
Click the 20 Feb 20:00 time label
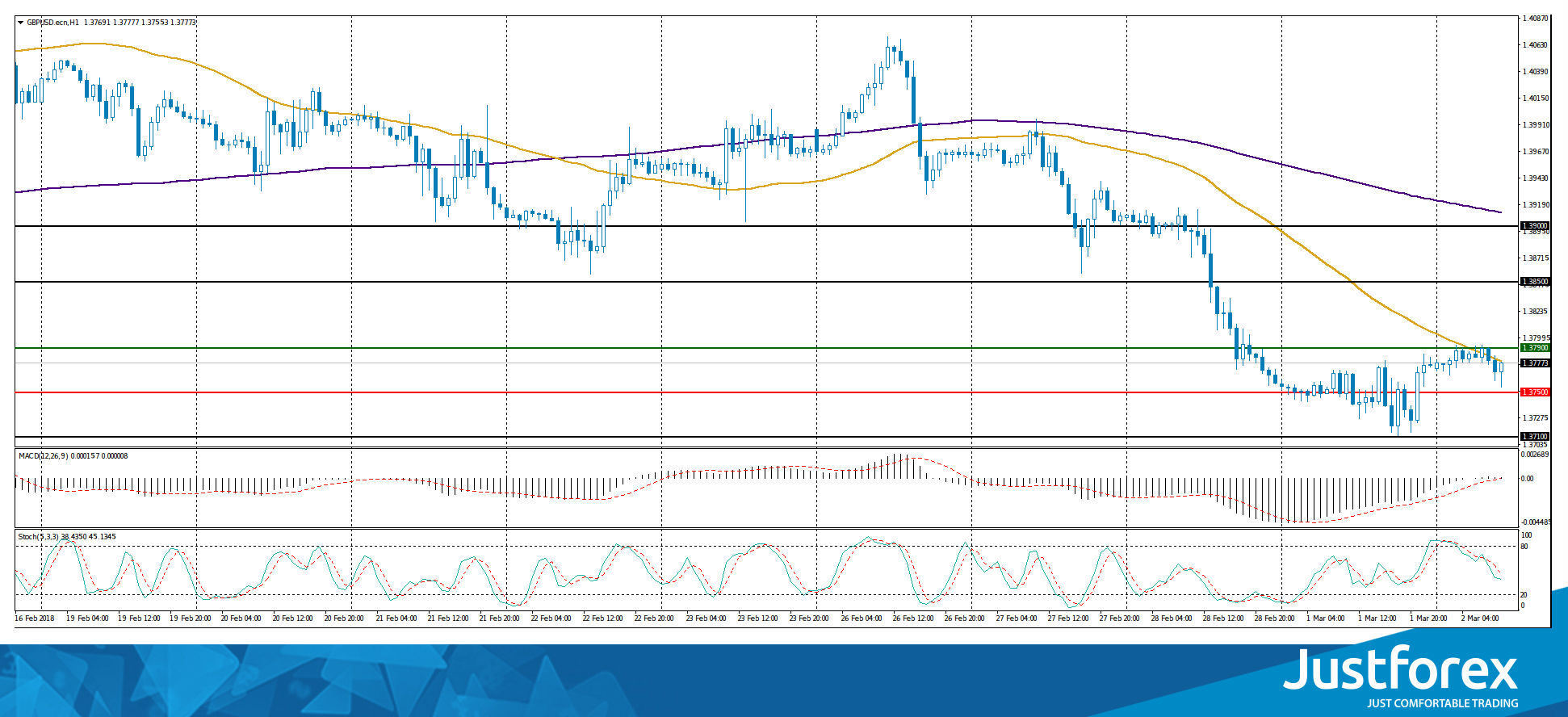click(346, 618)
